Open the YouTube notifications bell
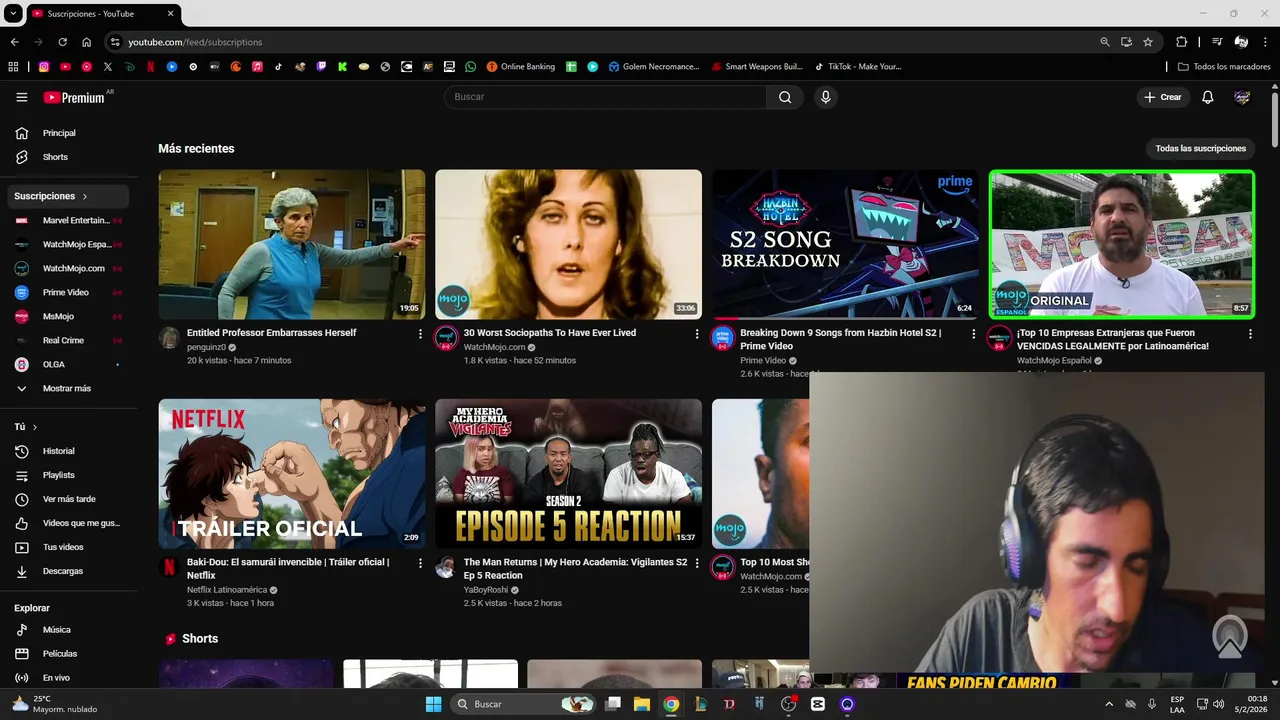 (x=1208, y=97)
